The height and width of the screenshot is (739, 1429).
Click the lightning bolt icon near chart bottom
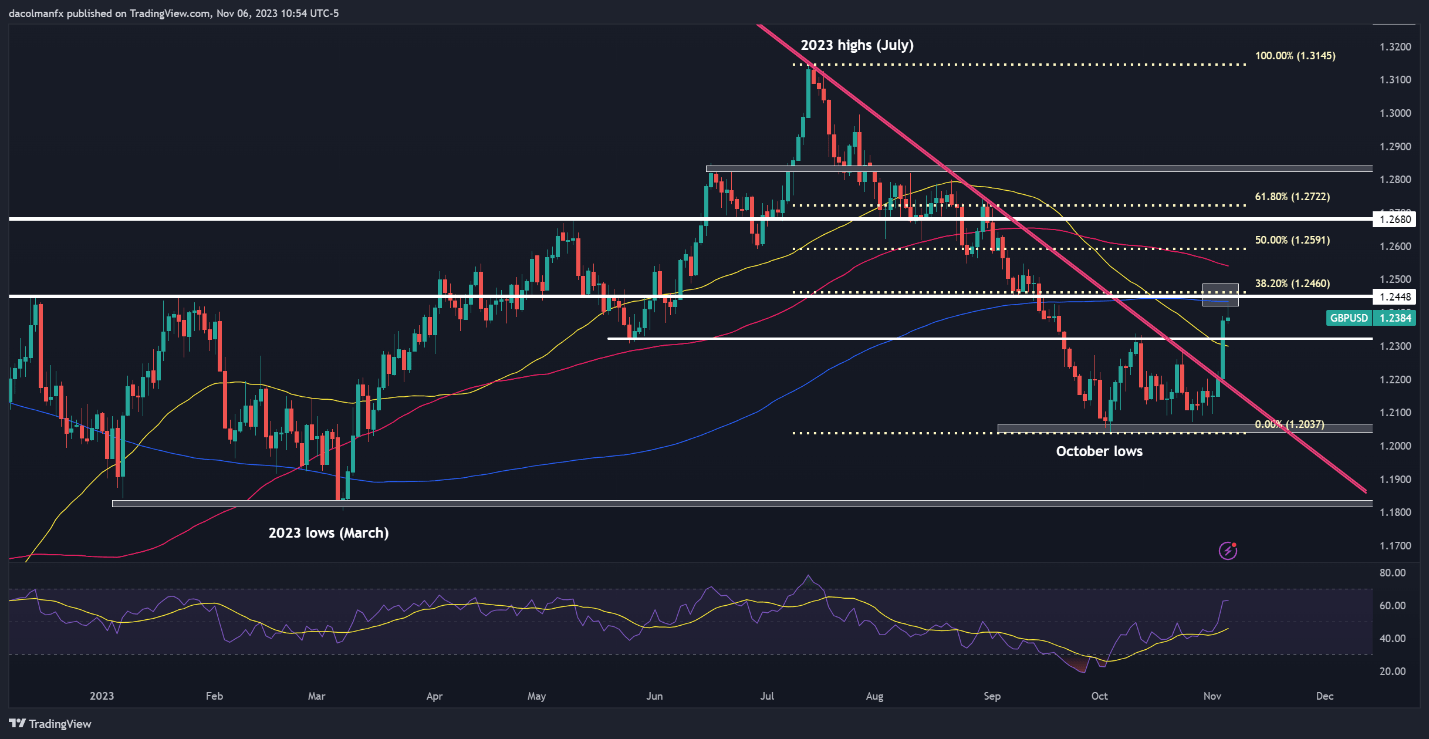[1230, 550]
